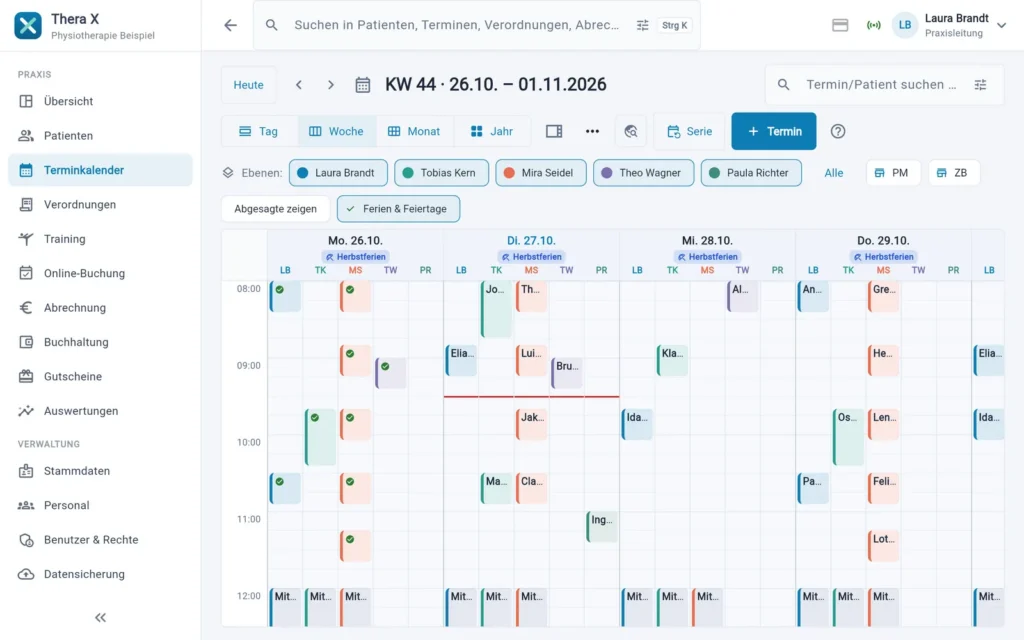The width and height of the screenshot is (1024, 640).
Task: Open the Lot... appointment on Thursday
Action: tap(884, 546)
